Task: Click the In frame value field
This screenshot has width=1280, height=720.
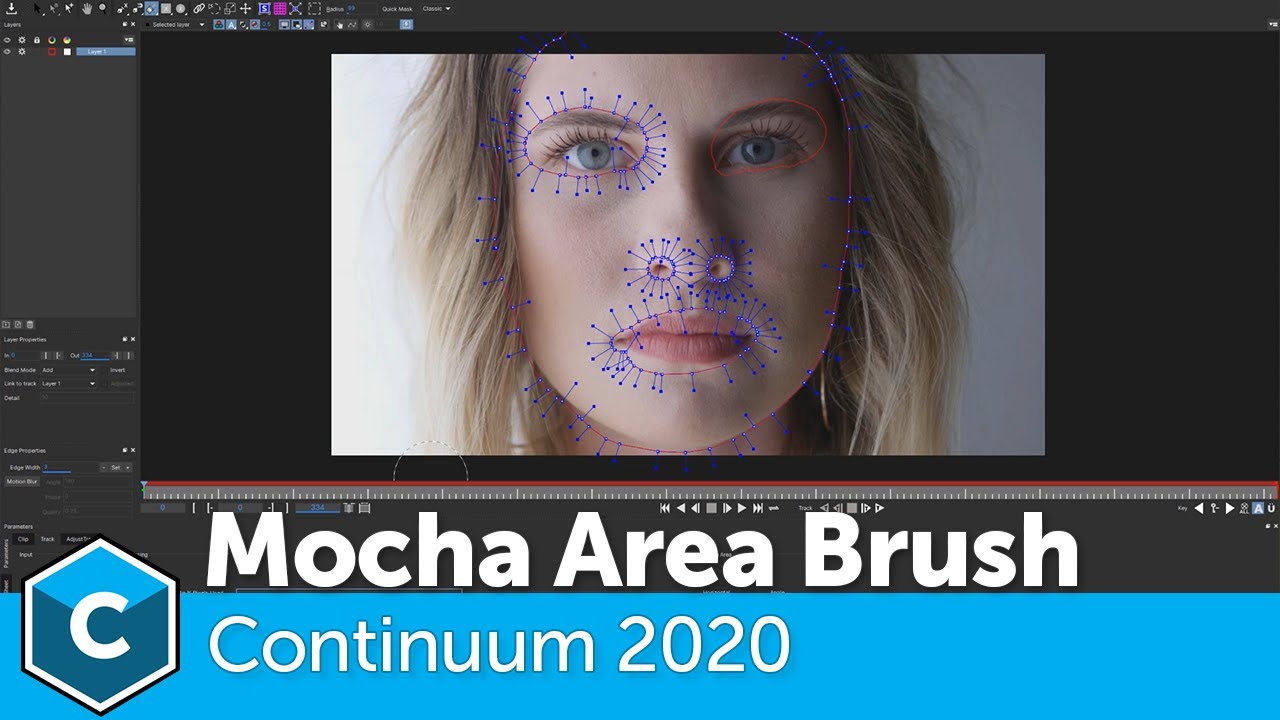Action: click(24, 355)
